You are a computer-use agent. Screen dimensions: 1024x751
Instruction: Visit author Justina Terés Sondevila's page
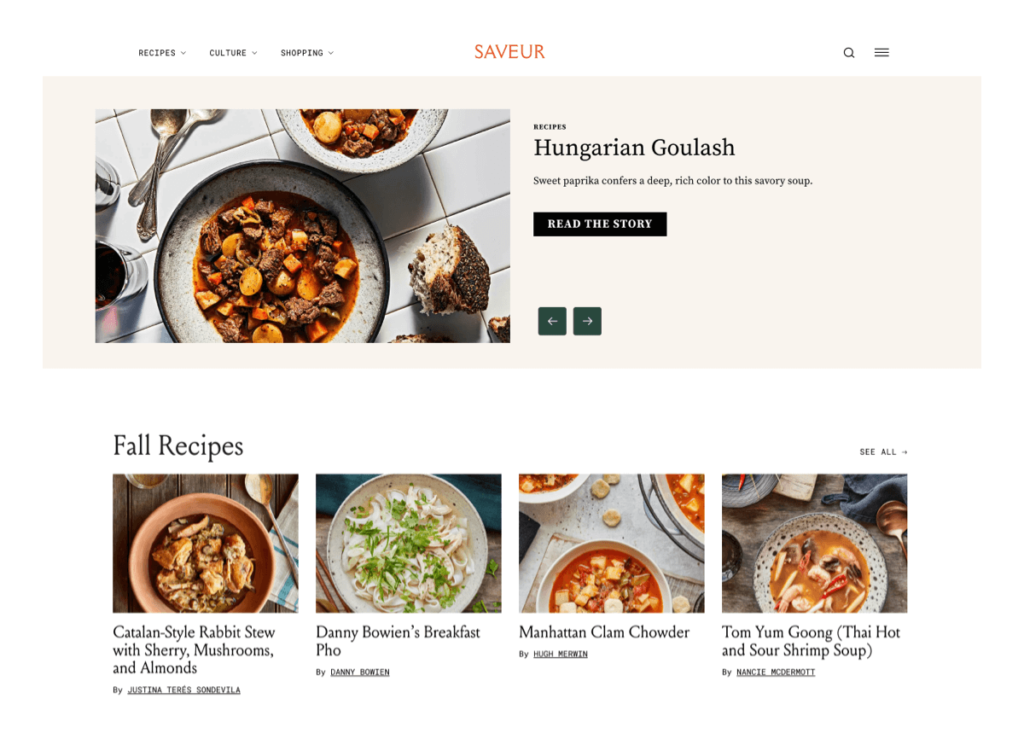[x=184, y=690]
